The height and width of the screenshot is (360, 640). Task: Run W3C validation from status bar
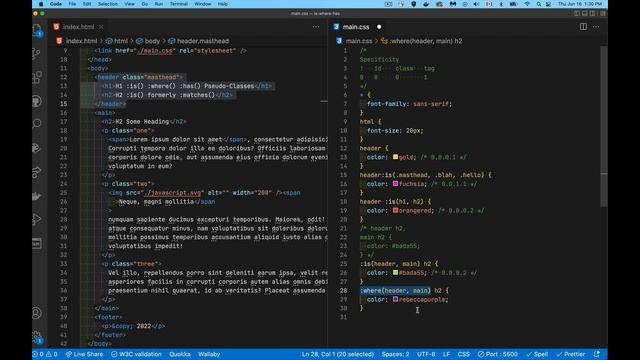point(137,354)
